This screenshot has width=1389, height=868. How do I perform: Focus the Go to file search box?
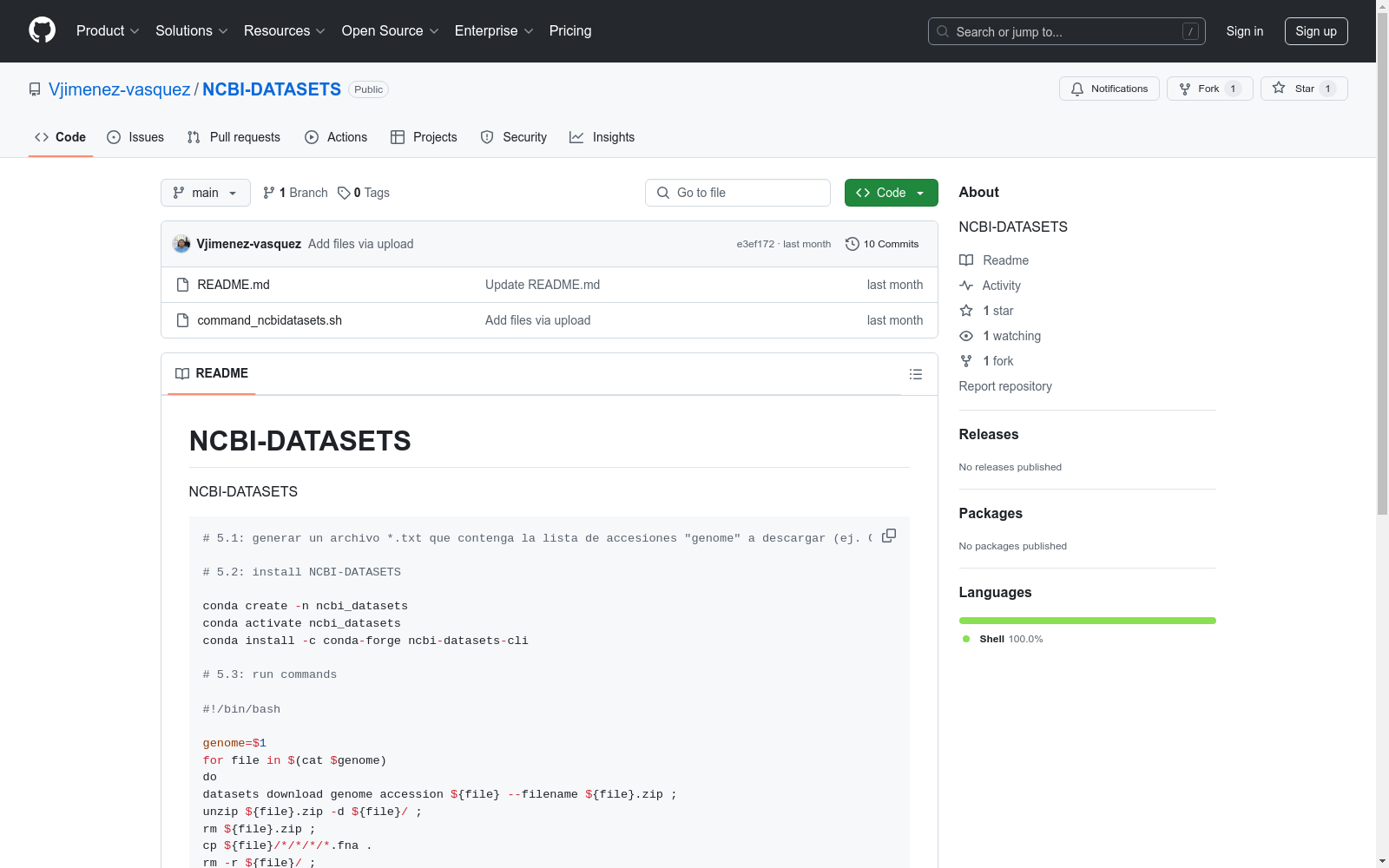pyautogui.click(x=738, y=193)
